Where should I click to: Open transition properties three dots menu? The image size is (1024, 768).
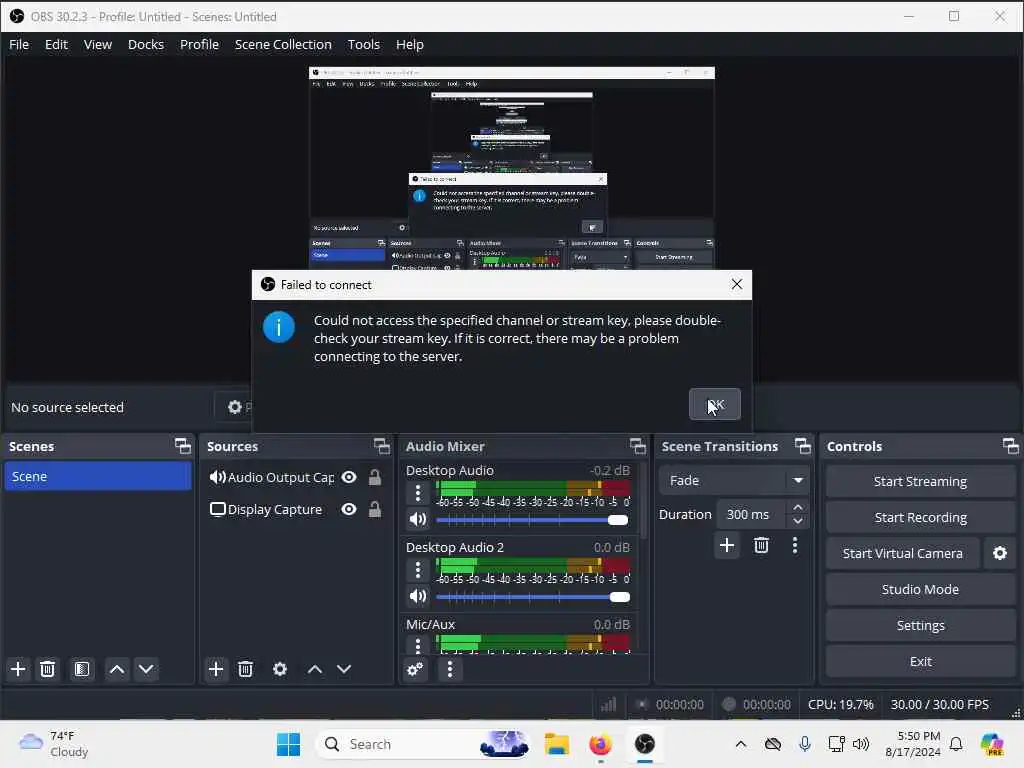(x=795, y=545)
